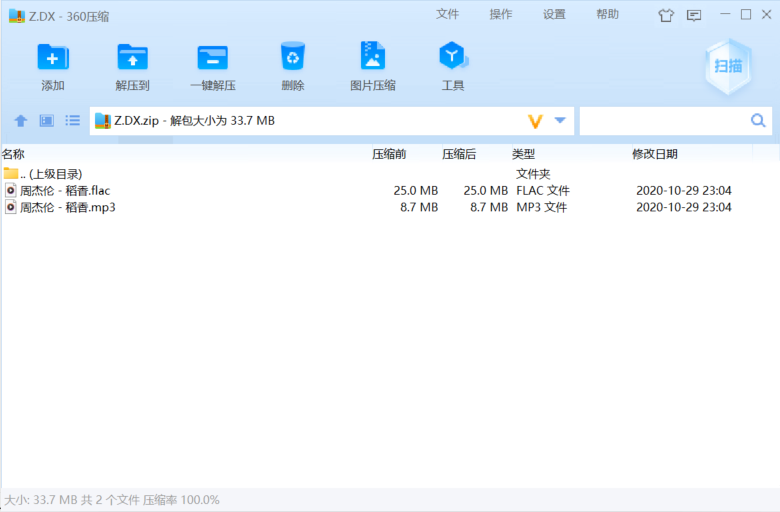Image resolution: width=780 pixels, height=512 pixels.
Task: Click the search magnifier icon
Action: (758, 120)
